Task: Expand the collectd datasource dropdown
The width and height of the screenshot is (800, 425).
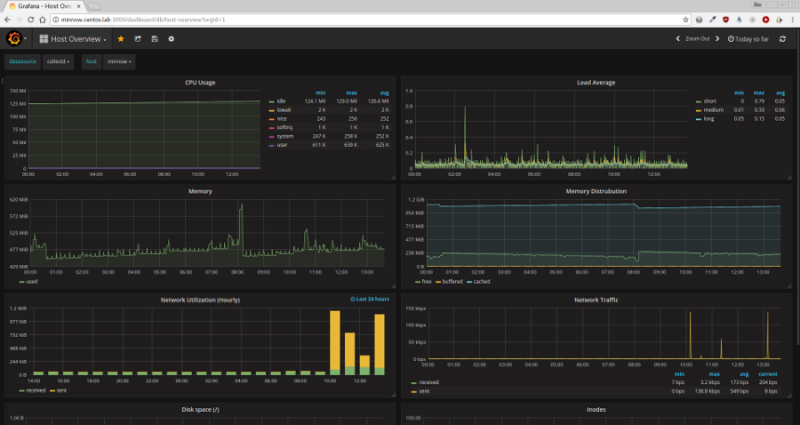Action: click(x=59, y=61)
